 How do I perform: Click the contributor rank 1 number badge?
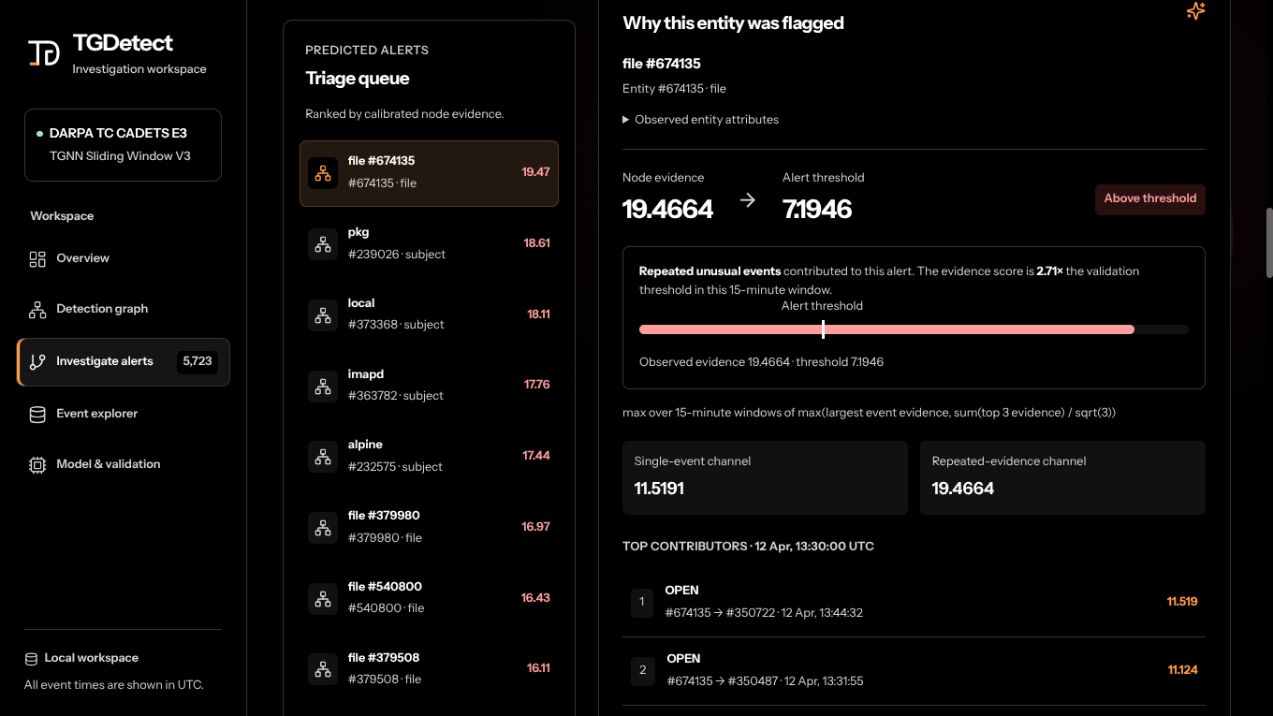click(642, 602)
